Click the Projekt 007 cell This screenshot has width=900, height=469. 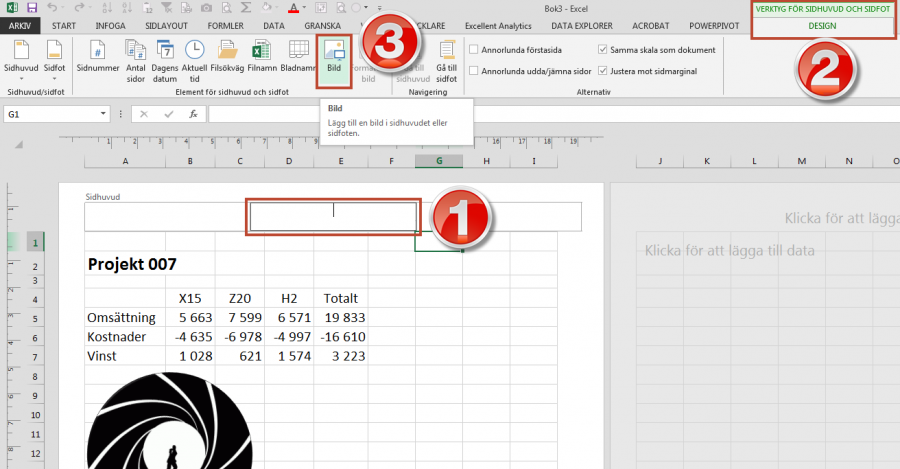tap(132, 264)
